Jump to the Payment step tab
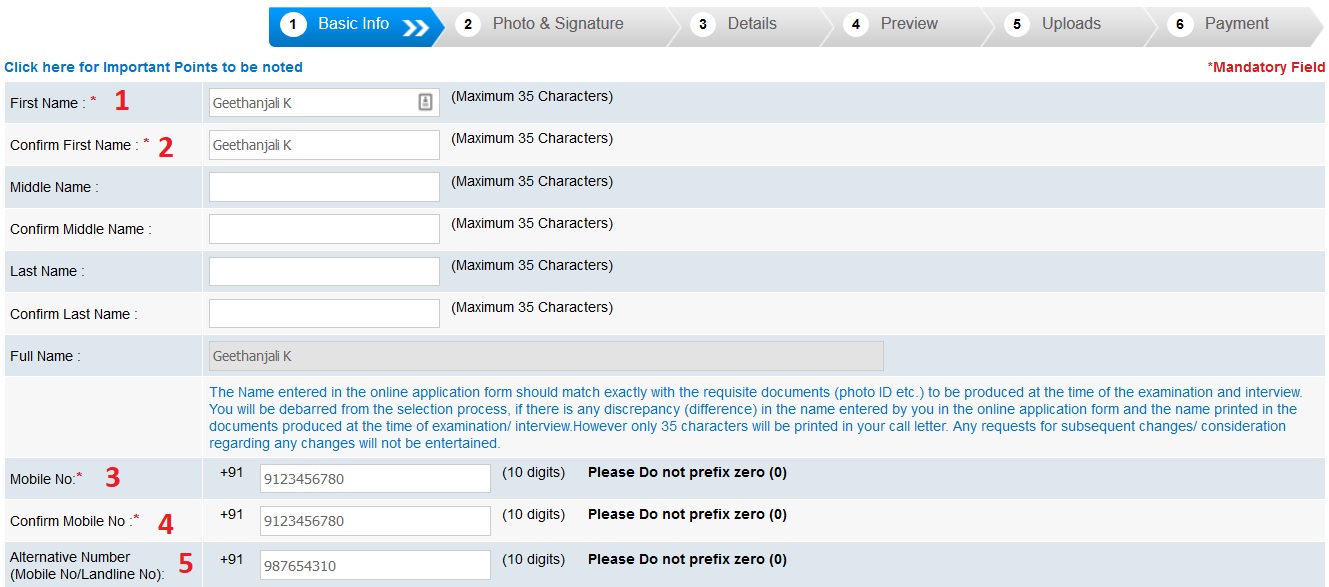 1236,24
